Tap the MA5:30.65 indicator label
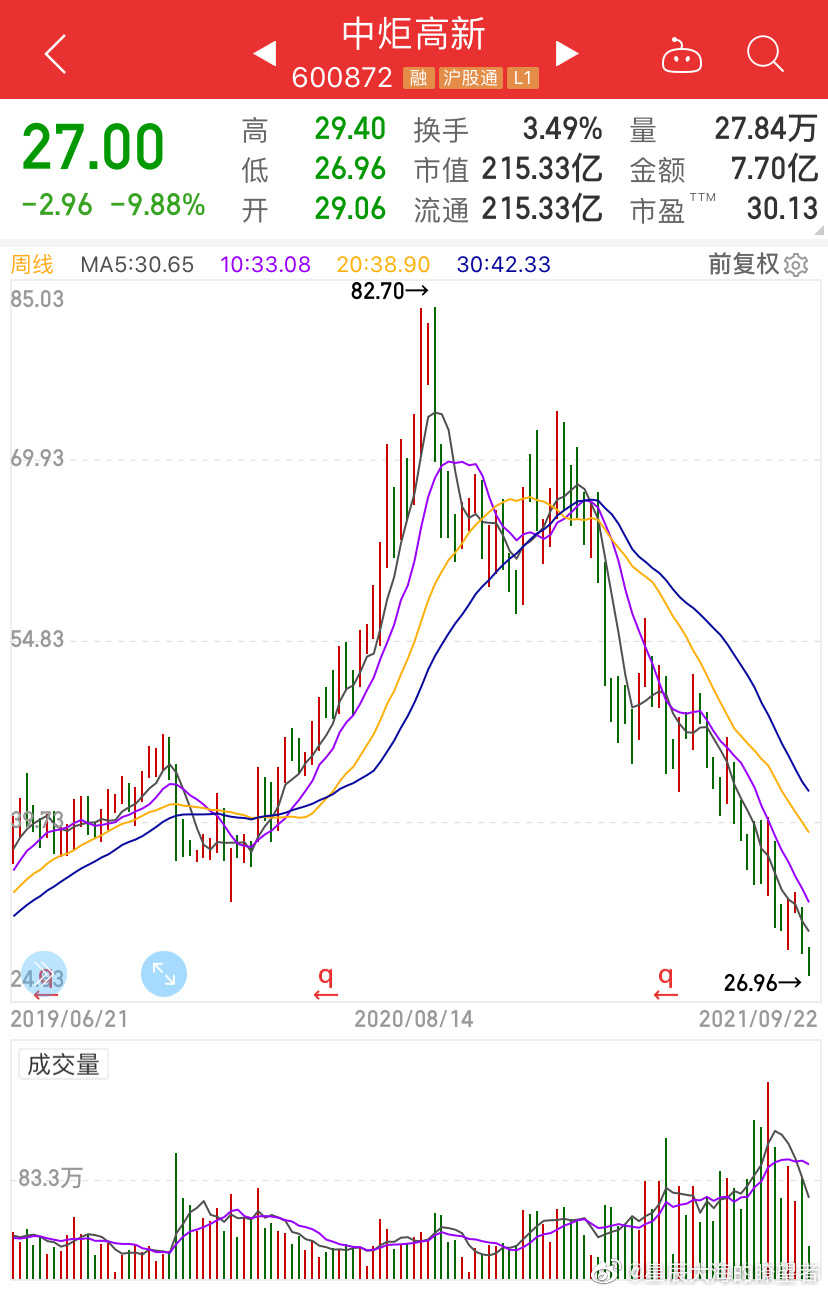Viewport: 828px width, 1293px height. 137,265
